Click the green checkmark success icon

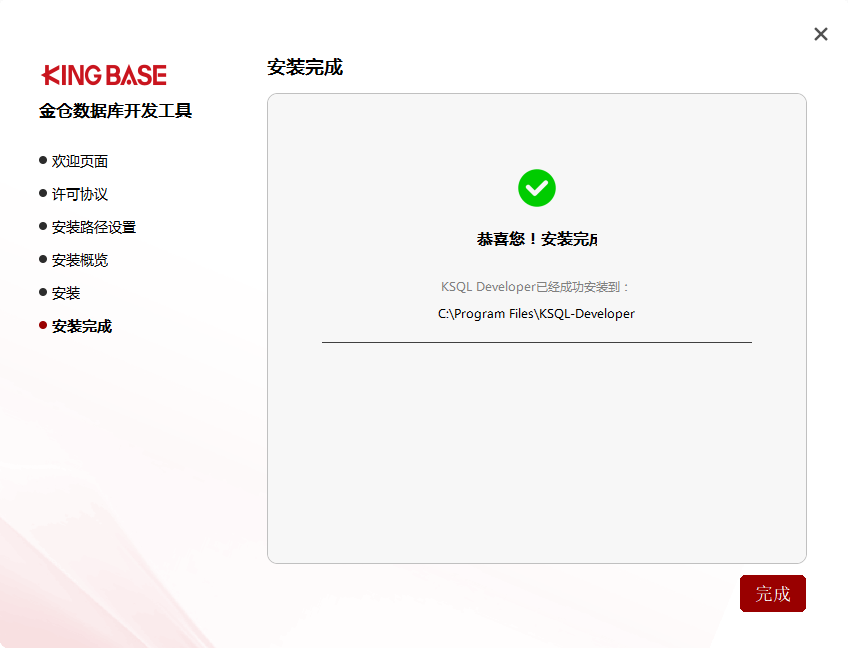click(x=536, y=188)
